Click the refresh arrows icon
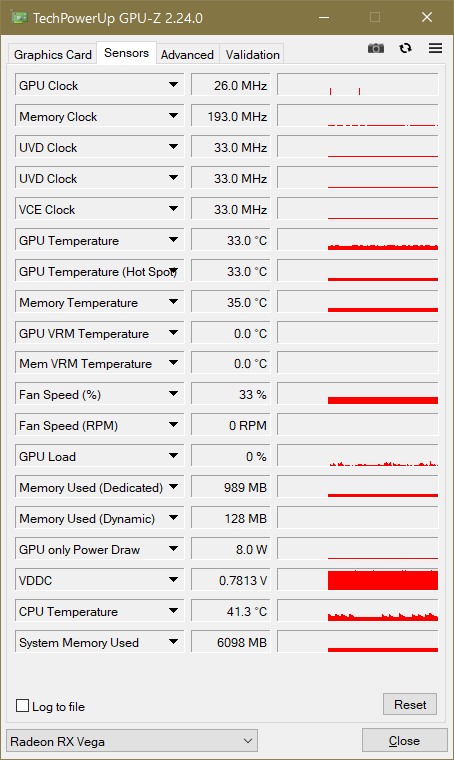Screen dimensions: 454x760 [x=406, y=48]
